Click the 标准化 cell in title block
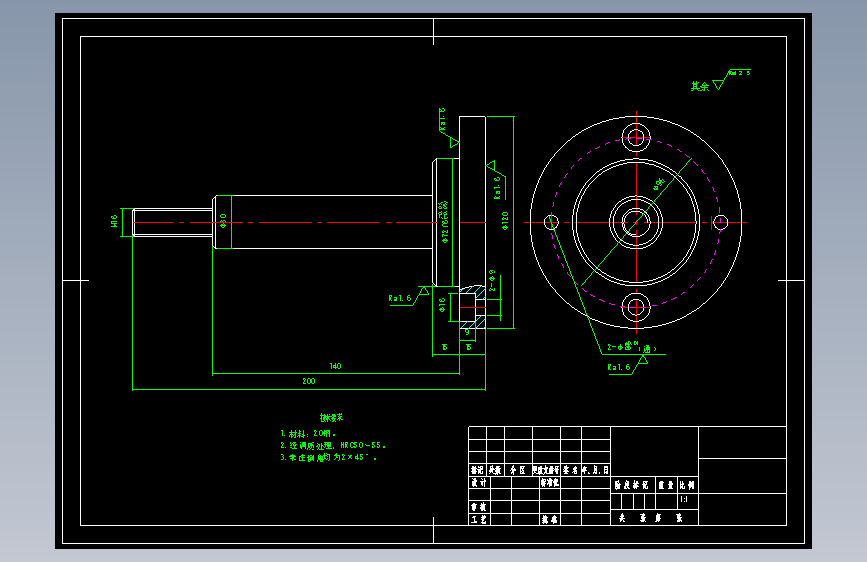Screen dimensions: 867x562 [x=550, y=482]
